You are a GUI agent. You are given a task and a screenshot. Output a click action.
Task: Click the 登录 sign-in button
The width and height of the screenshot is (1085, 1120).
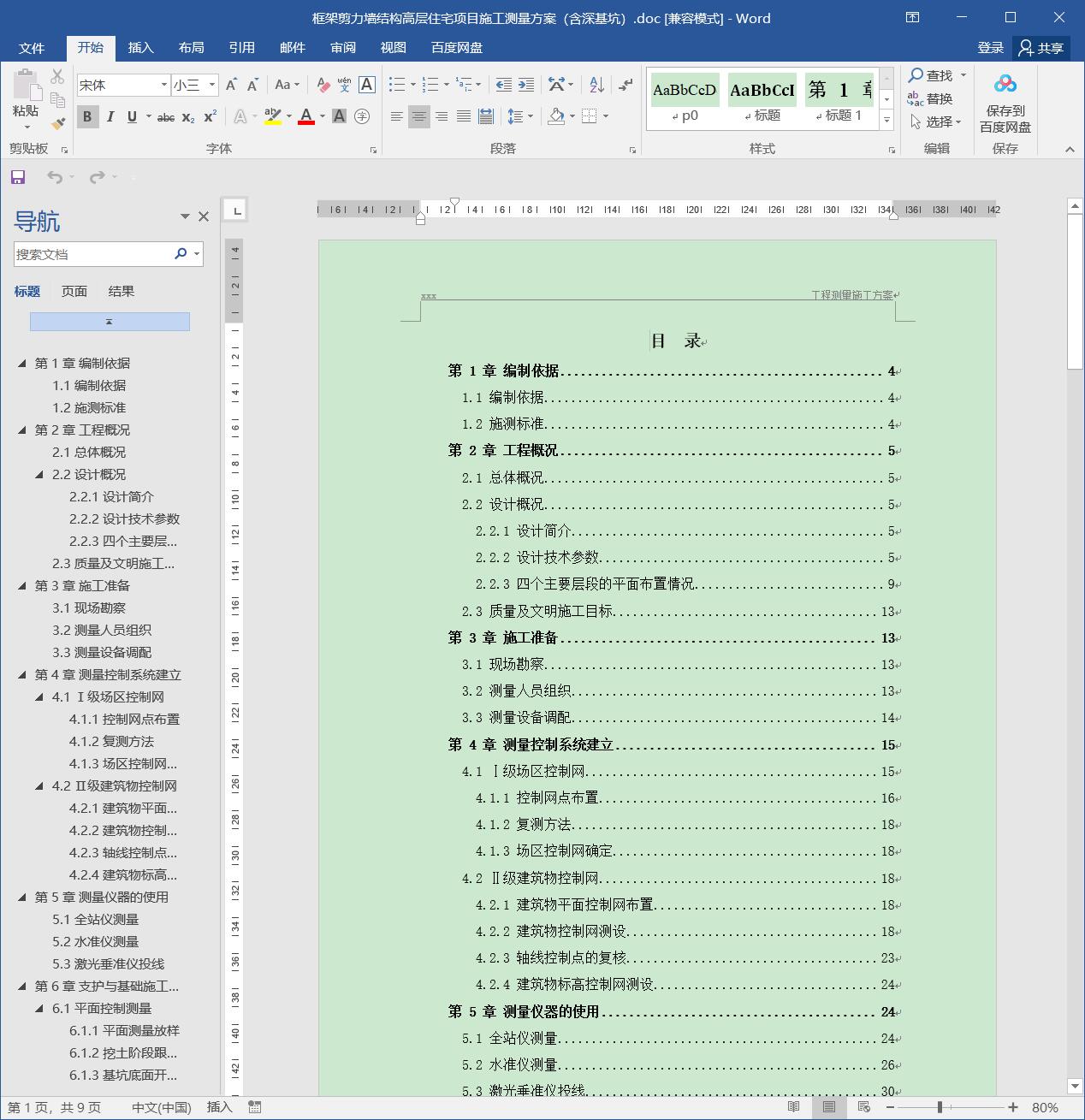coord(991,48)
